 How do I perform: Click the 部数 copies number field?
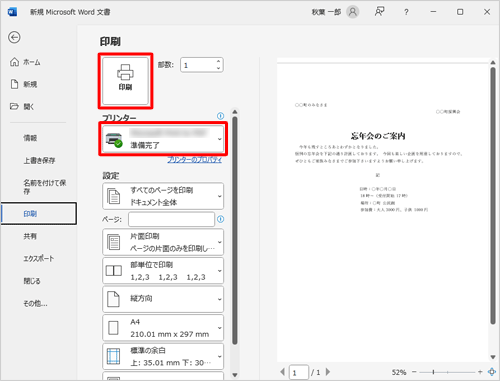click(x=198, y=65)
